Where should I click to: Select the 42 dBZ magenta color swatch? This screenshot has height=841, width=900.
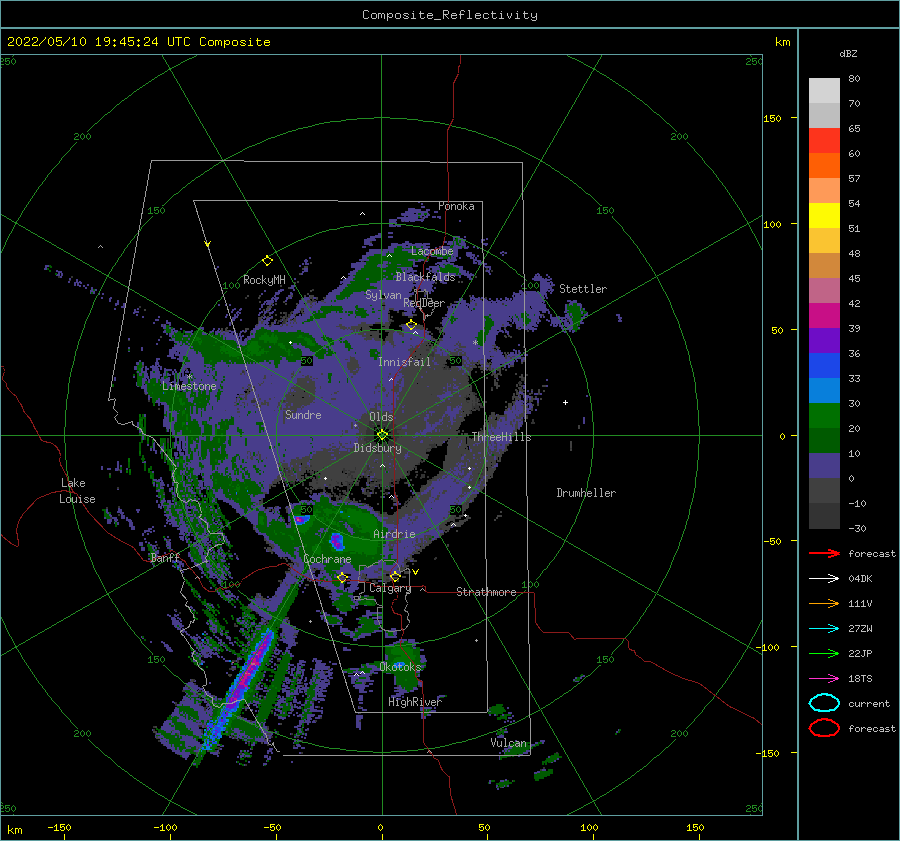pos(824,315)
